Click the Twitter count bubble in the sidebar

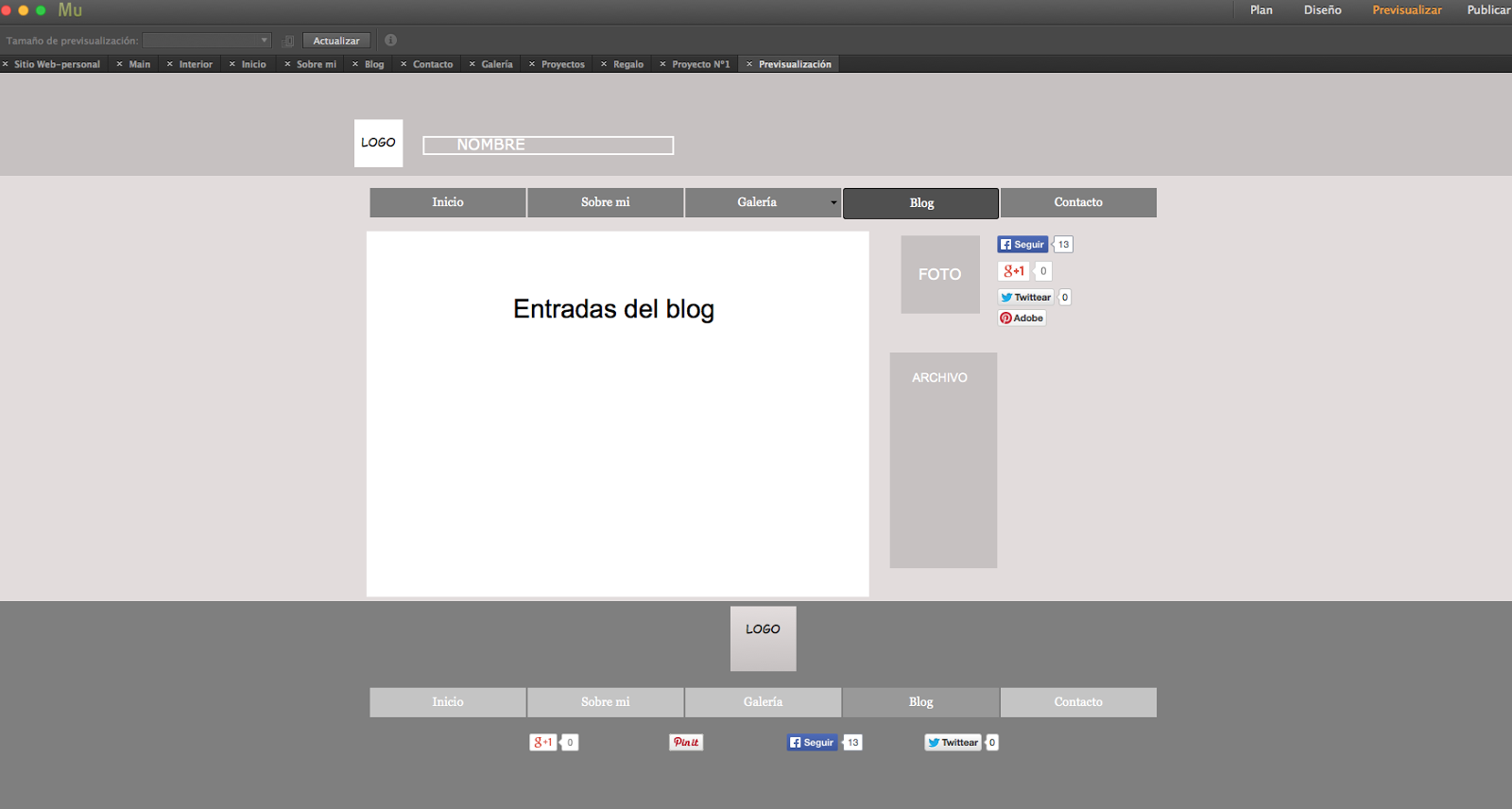tap(1065, 297)
